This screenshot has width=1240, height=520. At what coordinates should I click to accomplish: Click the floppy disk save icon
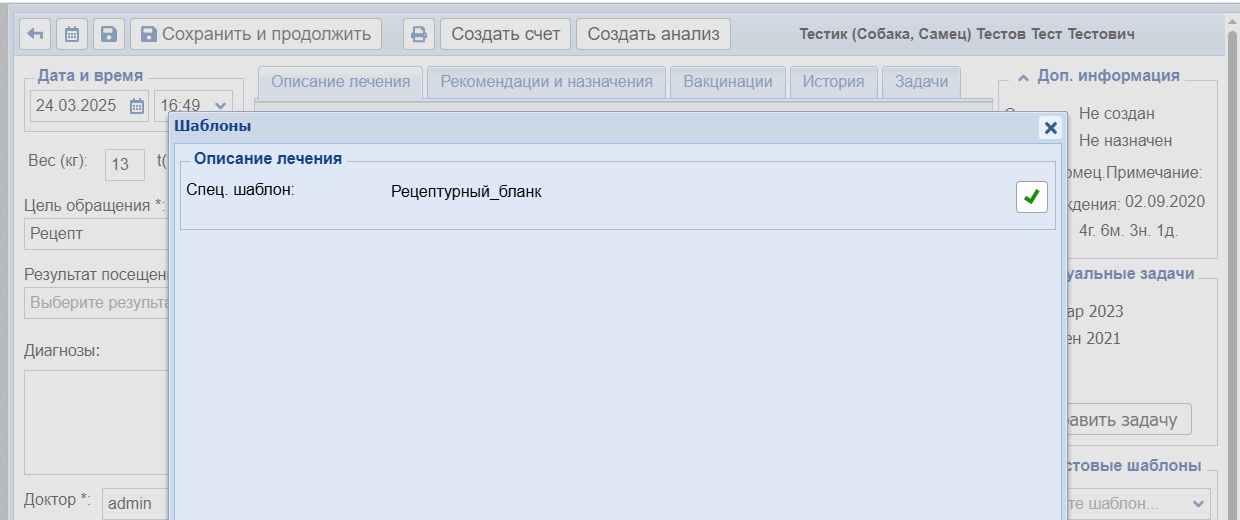click(109, 34)
